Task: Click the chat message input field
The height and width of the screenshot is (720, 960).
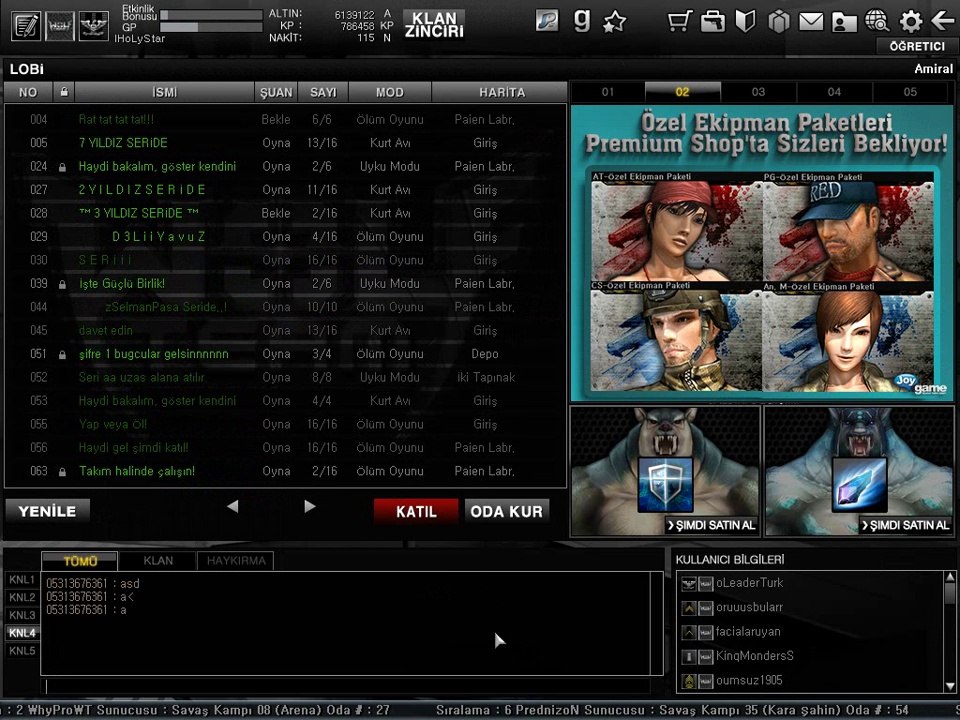Action: pos(347,686)
